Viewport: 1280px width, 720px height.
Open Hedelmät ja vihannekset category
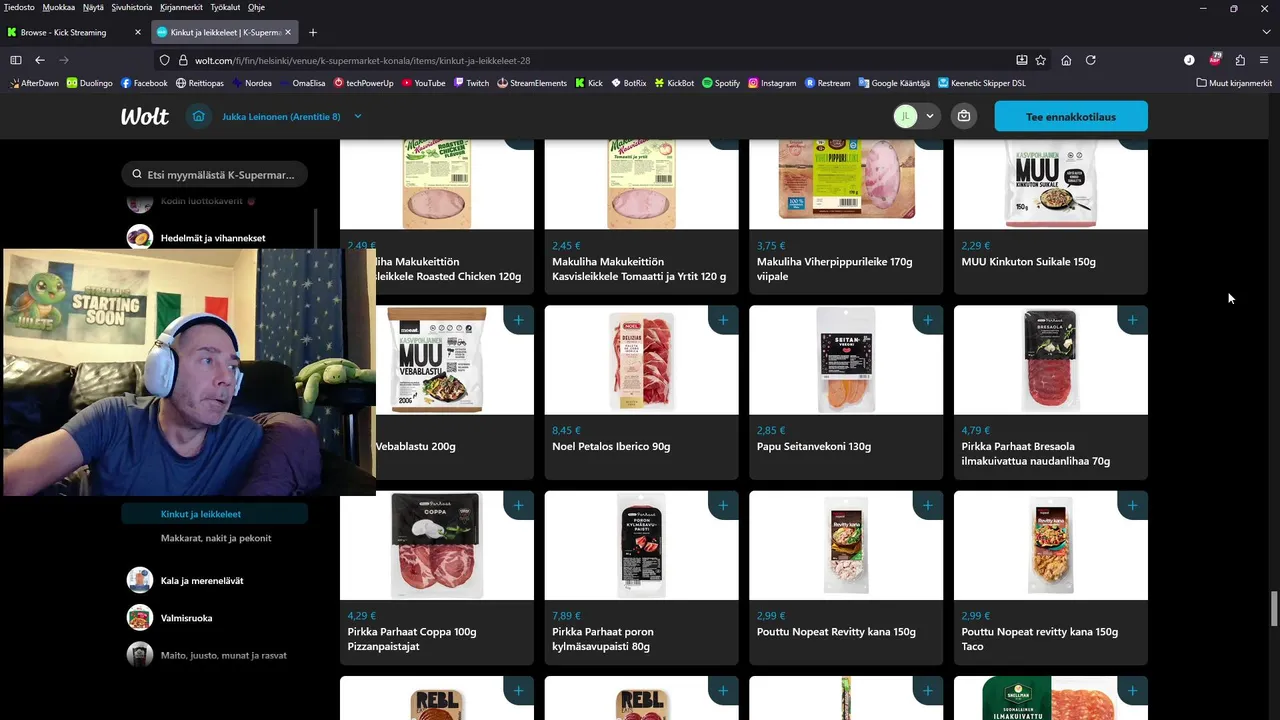pyautogui.click(x=214, y=238)
